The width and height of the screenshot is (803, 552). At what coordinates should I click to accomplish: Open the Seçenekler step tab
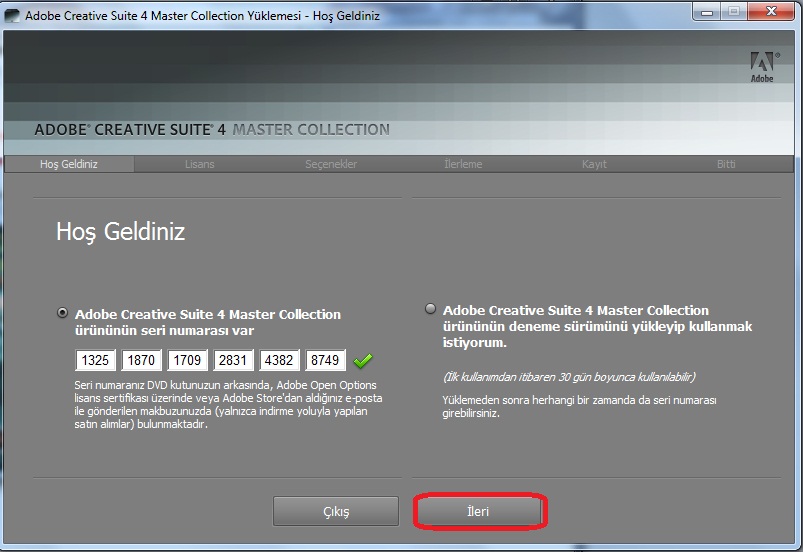click(331, 164)
